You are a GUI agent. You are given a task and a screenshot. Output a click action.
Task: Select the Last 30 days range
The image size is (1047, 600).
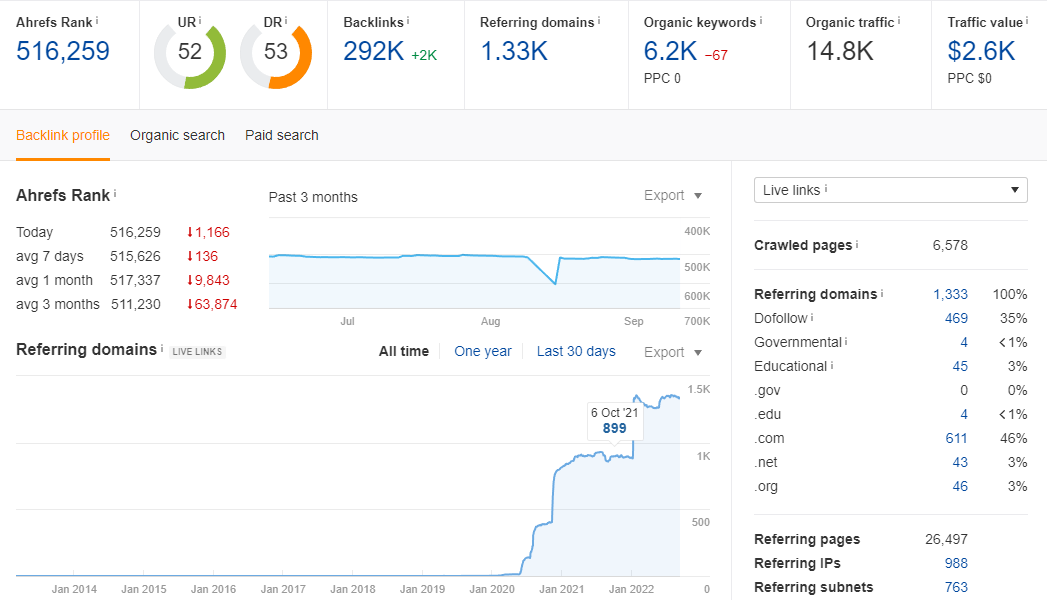(x=576, y=352)
